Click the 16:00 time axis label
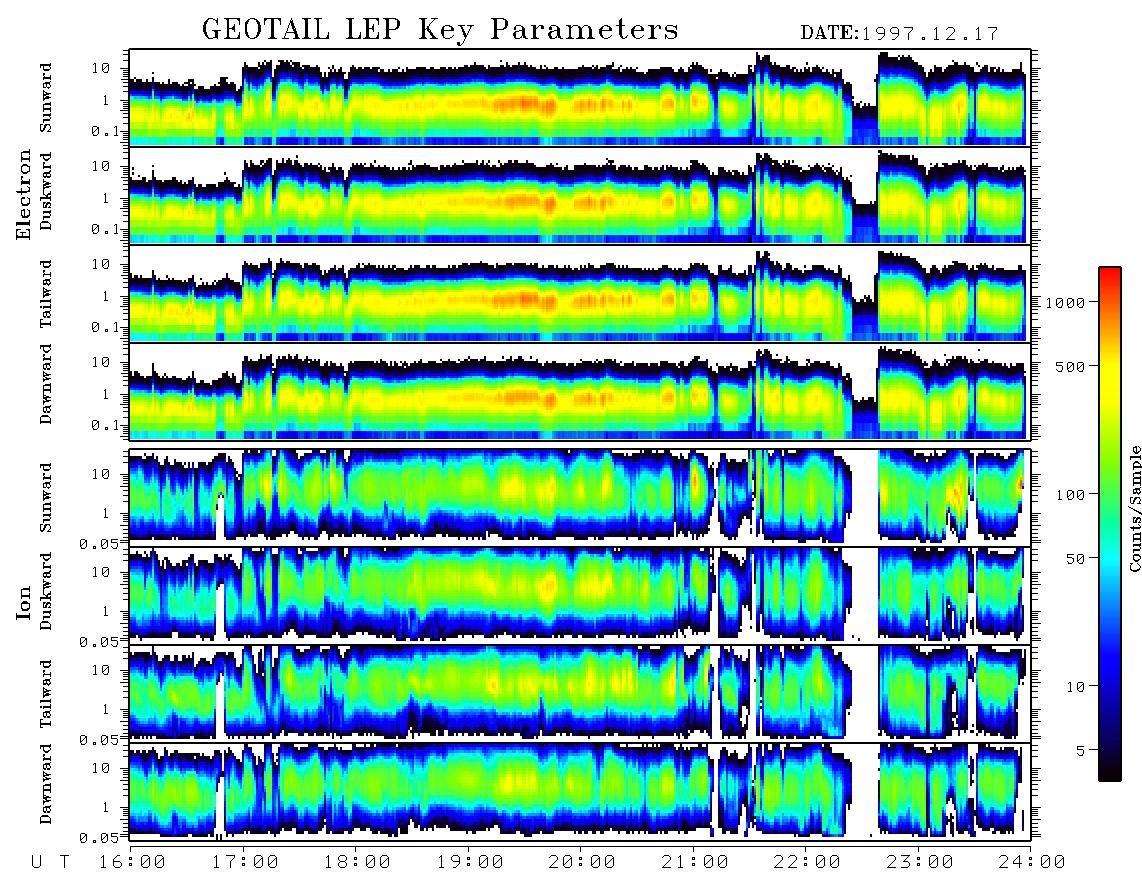This screenshot has height=880, width=1142. pos(132,862)
